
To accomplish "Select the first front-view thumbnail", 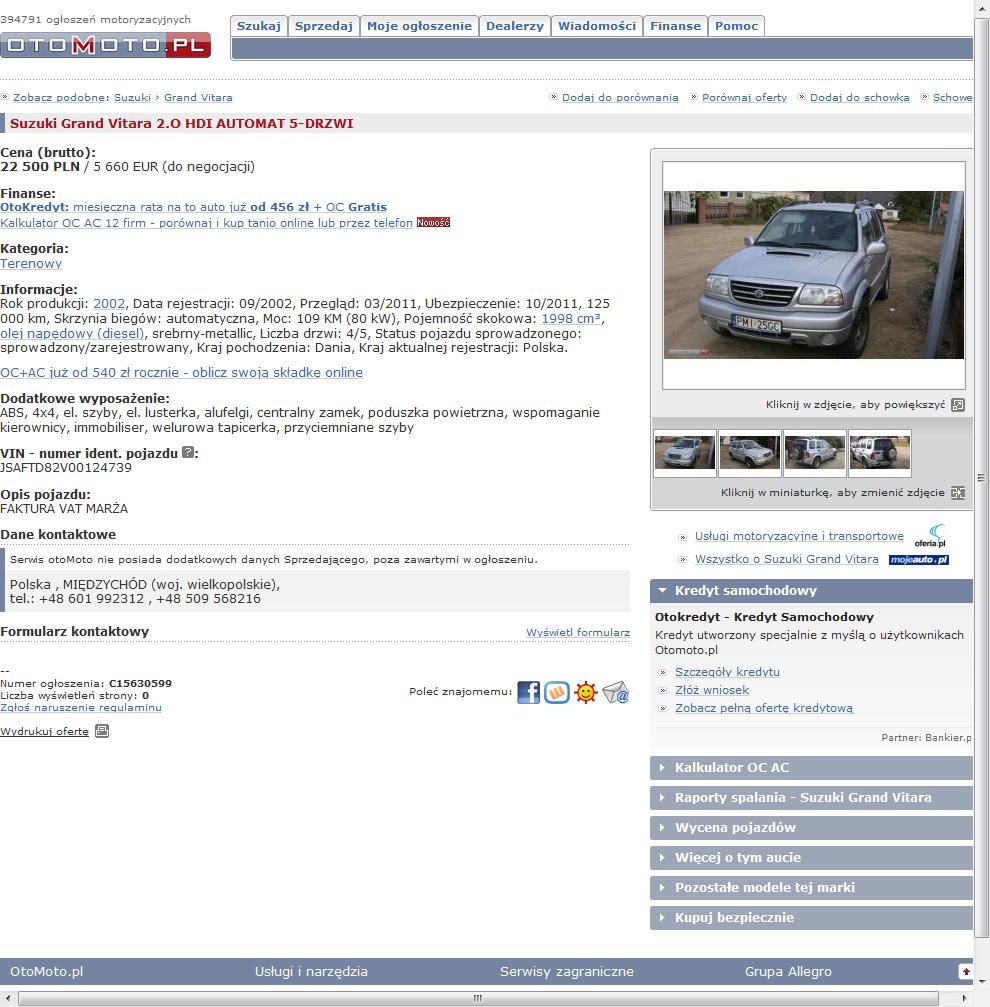I will point(684,453).
